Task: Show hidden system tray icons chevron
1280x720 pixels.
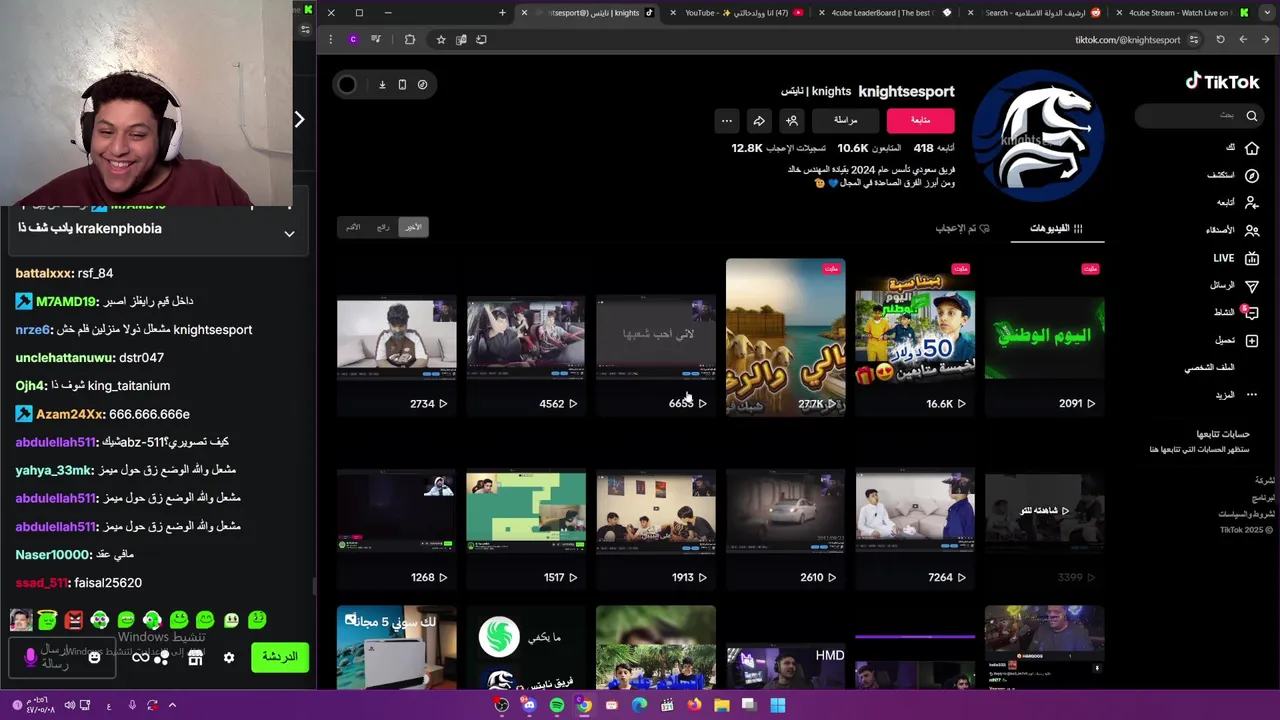Action: point(172,705)
